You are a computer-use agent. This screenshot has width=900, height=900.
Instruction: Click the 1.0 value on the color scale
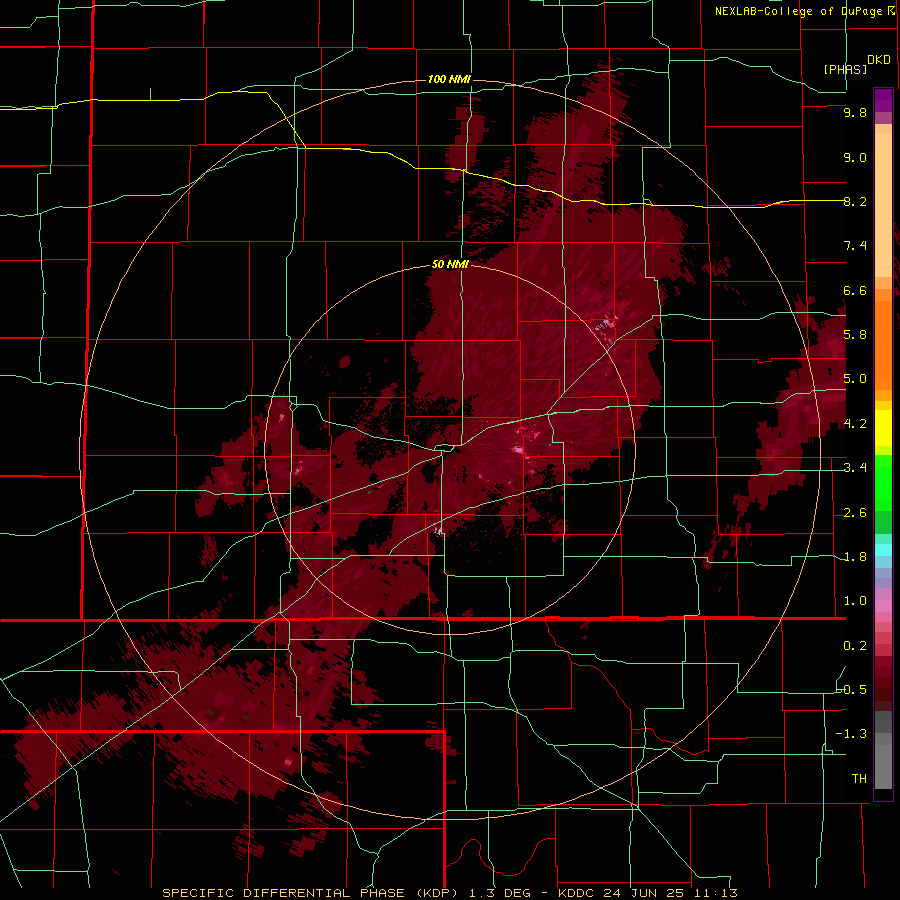click(855, 601)
